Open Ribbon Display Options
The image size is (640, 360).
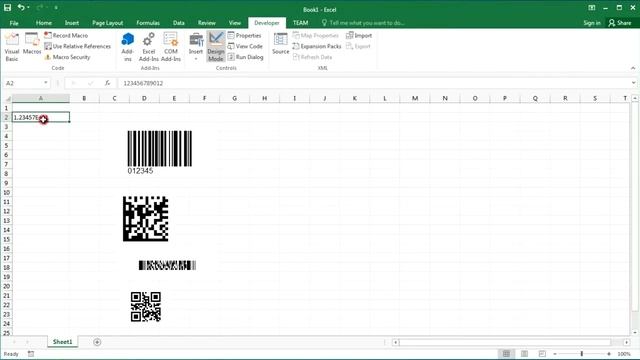coord(591,8)
